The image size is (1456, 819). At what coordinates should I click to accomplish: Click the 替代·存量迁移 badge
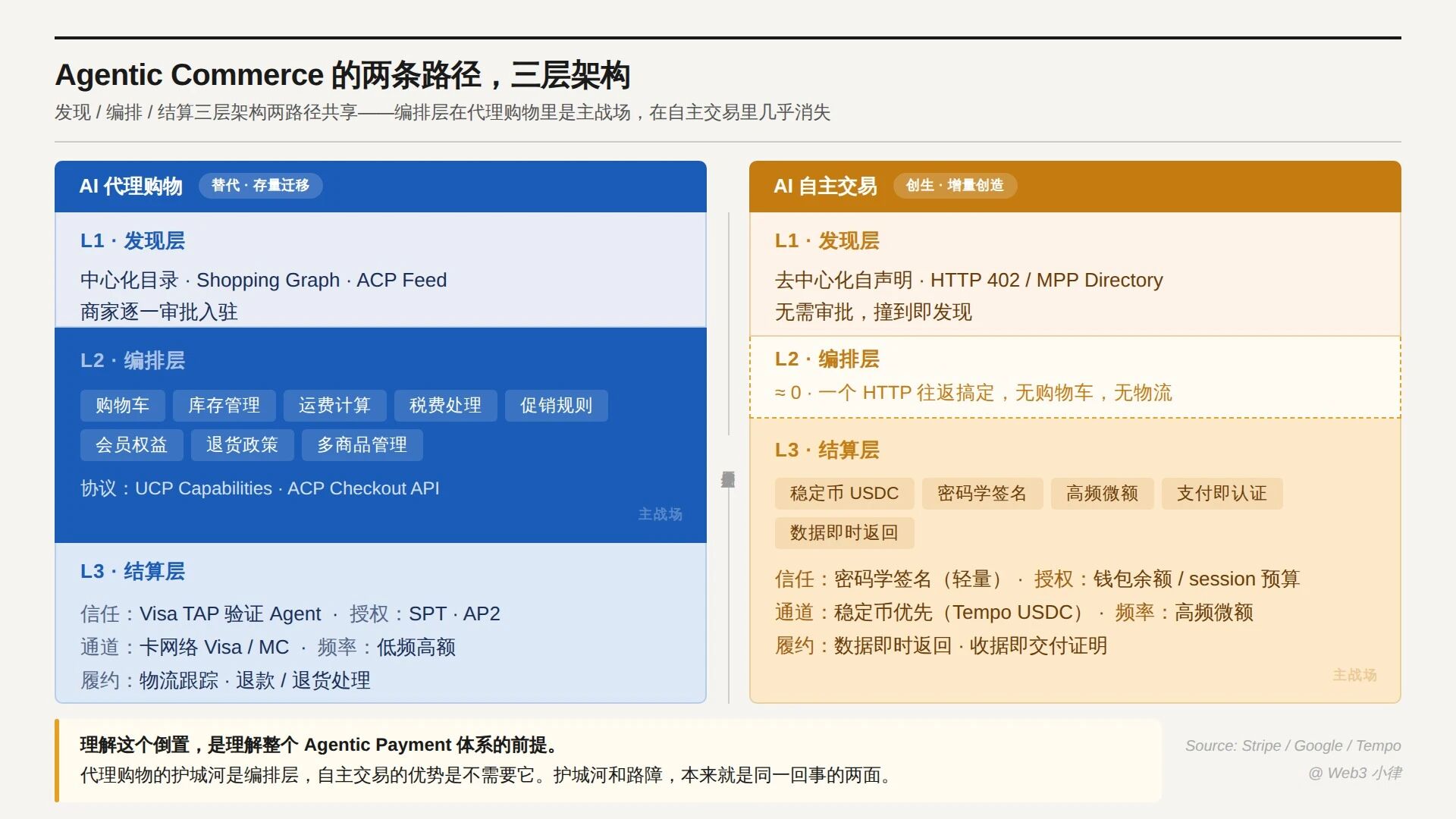point(260,186)
